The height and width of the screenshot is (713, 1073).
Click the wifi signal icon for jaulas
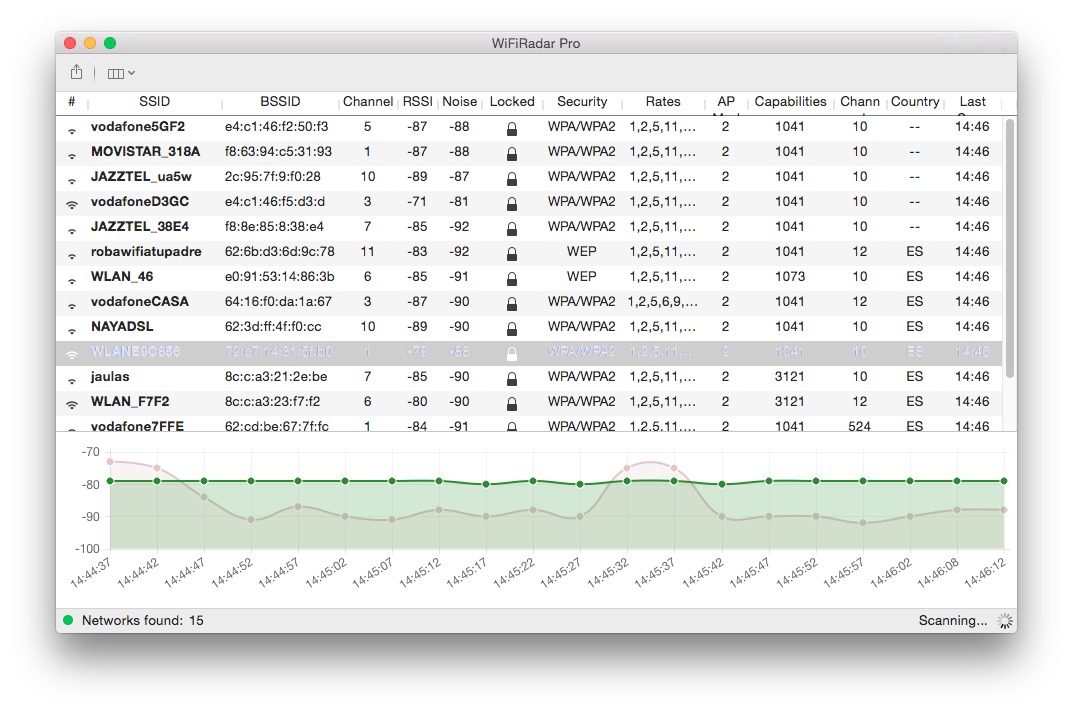[71, 380]
